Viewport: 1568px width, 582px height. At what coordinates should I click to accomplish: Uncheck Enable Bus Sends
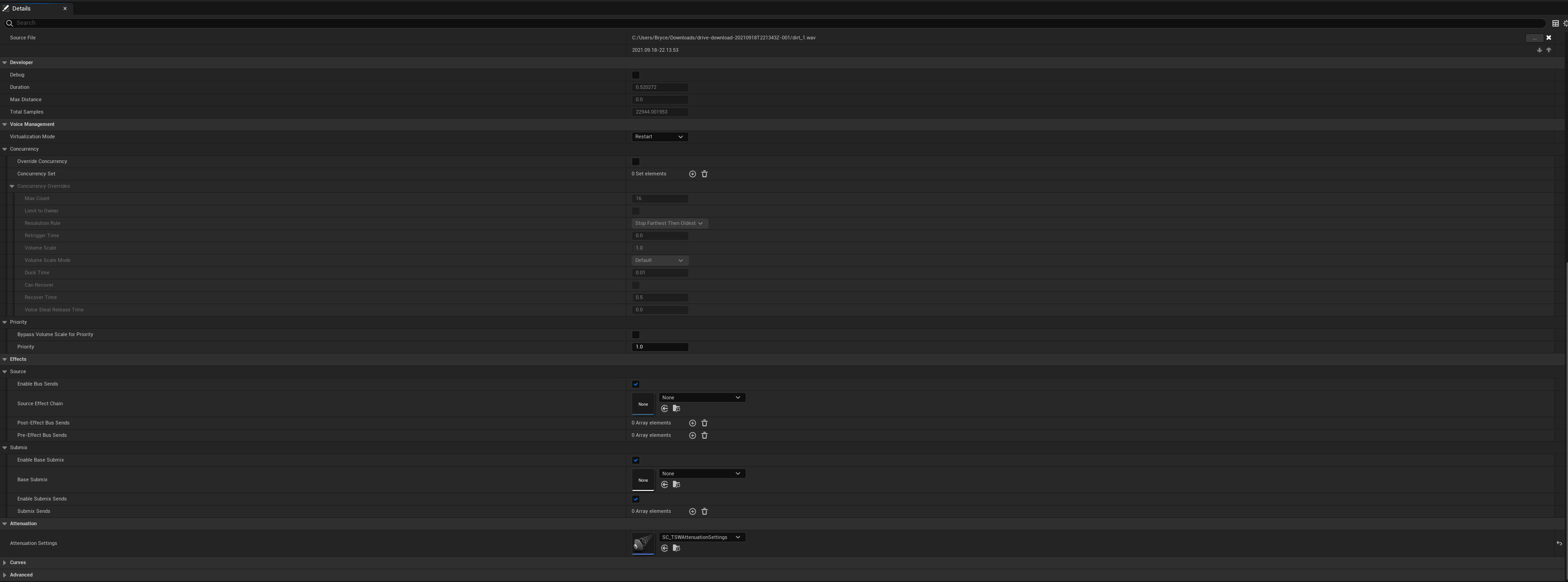[x=635, y=384]
